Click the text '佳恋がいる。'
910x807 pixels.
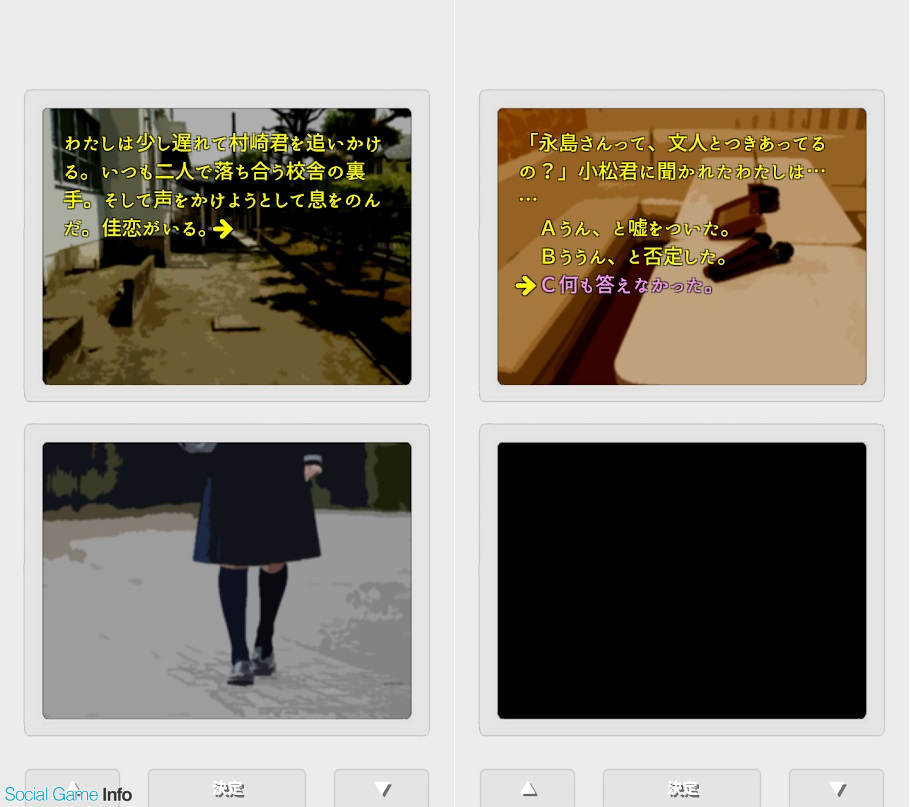(x=154, y=229)
